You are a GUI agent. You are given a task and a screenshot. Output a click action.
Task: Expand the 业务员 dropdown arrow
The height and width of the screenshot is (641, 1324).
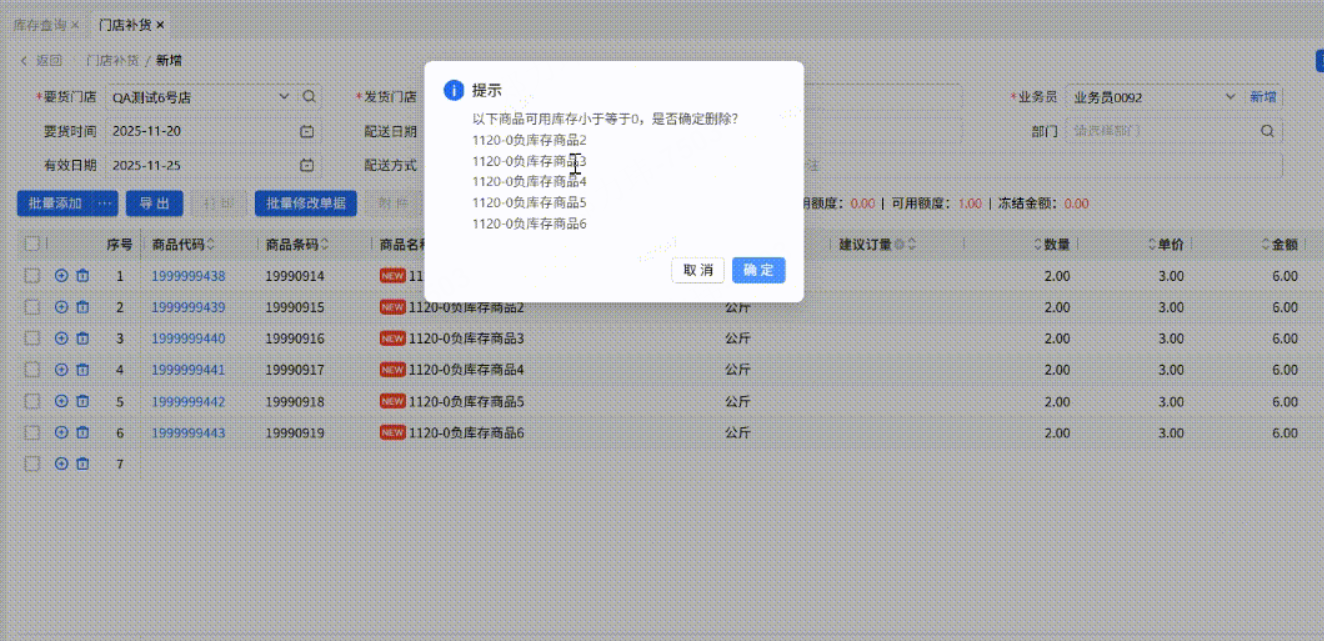pyautogui.click(x=1230, y=97)
